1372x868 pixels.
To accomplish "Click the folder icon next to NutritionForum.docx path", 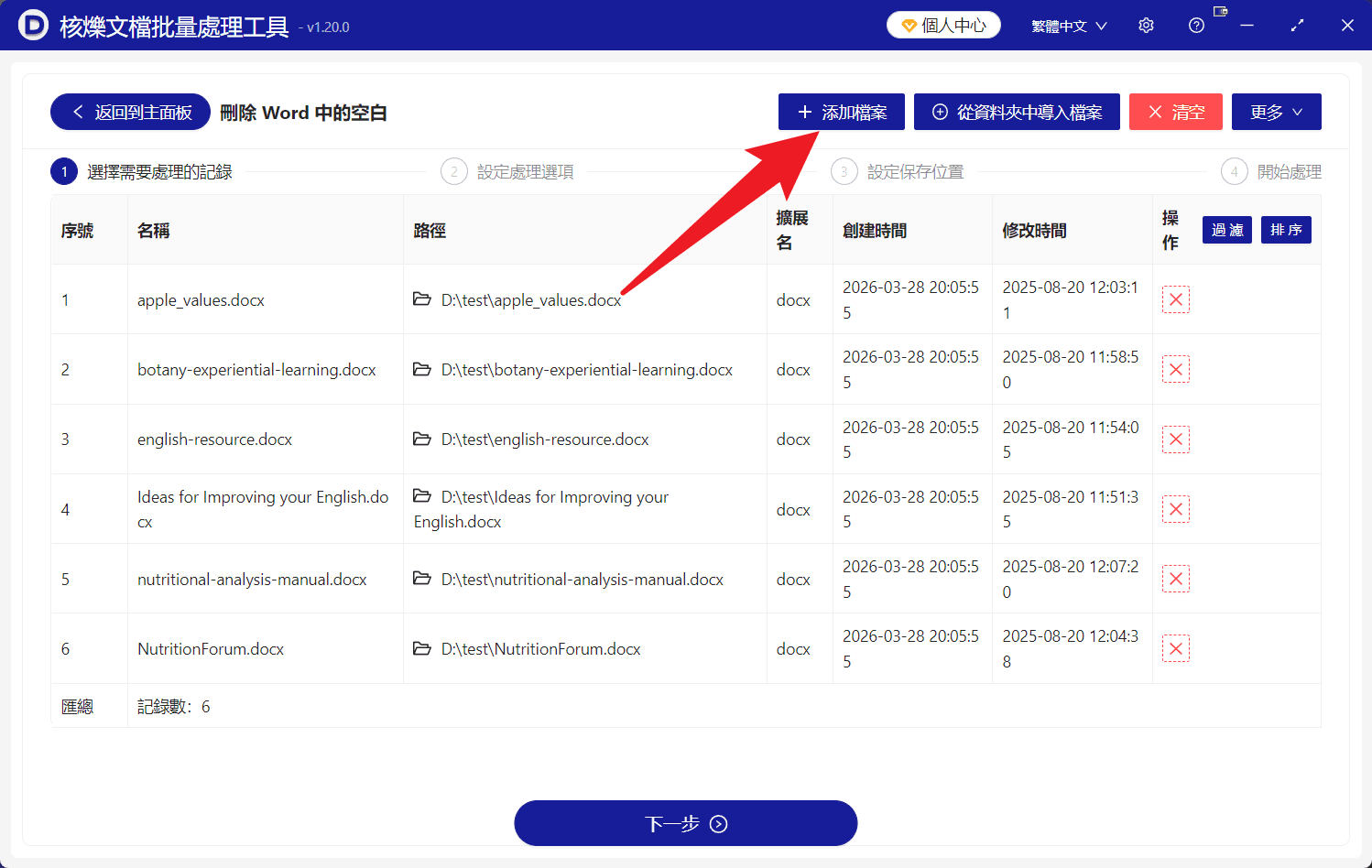I will tap(422, 648).
